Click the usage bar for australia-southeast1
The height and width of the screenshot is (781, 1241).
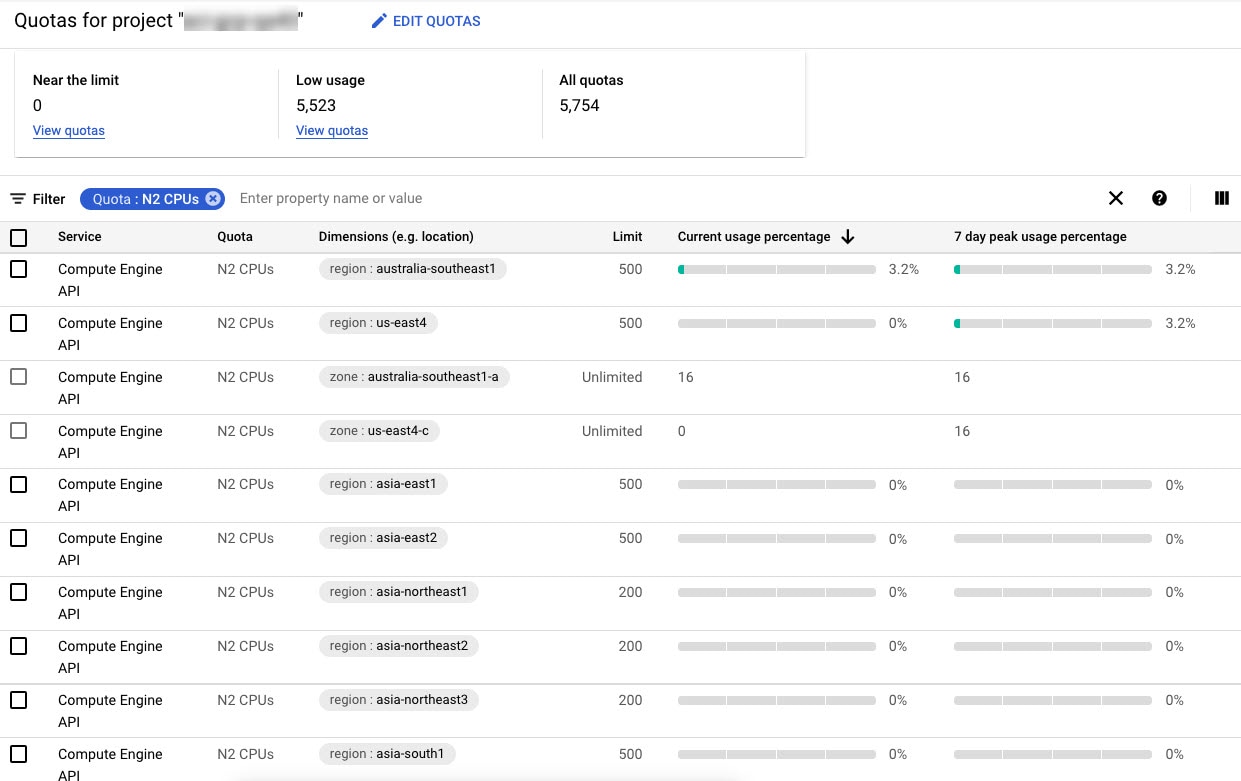(x=777, y=268)
